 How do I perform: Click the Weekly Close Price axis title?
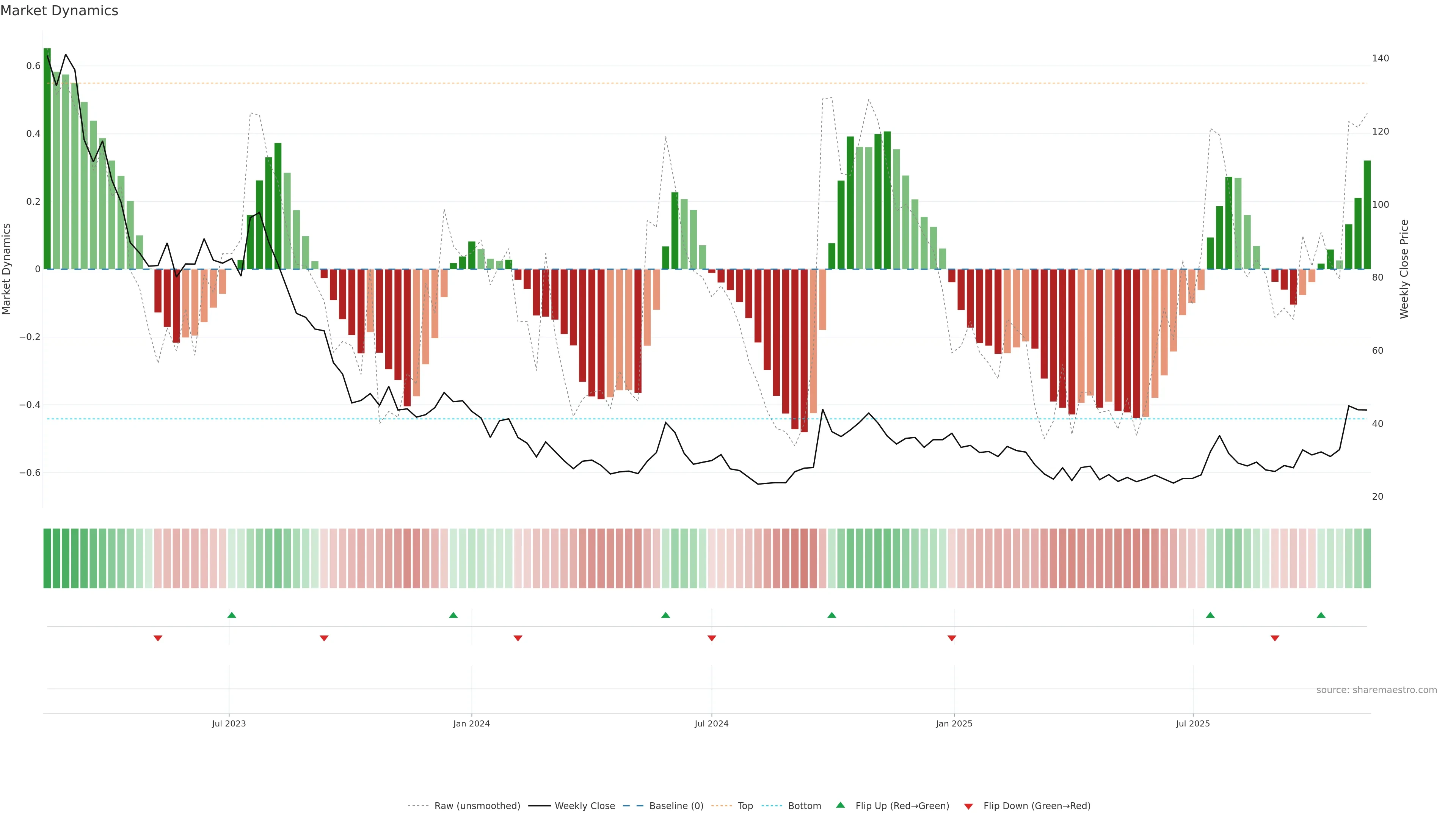[x=1404, y=269]
